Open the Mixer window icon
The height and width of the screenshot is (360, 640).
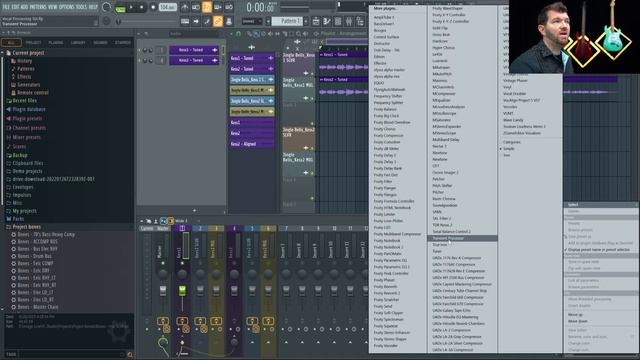point(349,21)
